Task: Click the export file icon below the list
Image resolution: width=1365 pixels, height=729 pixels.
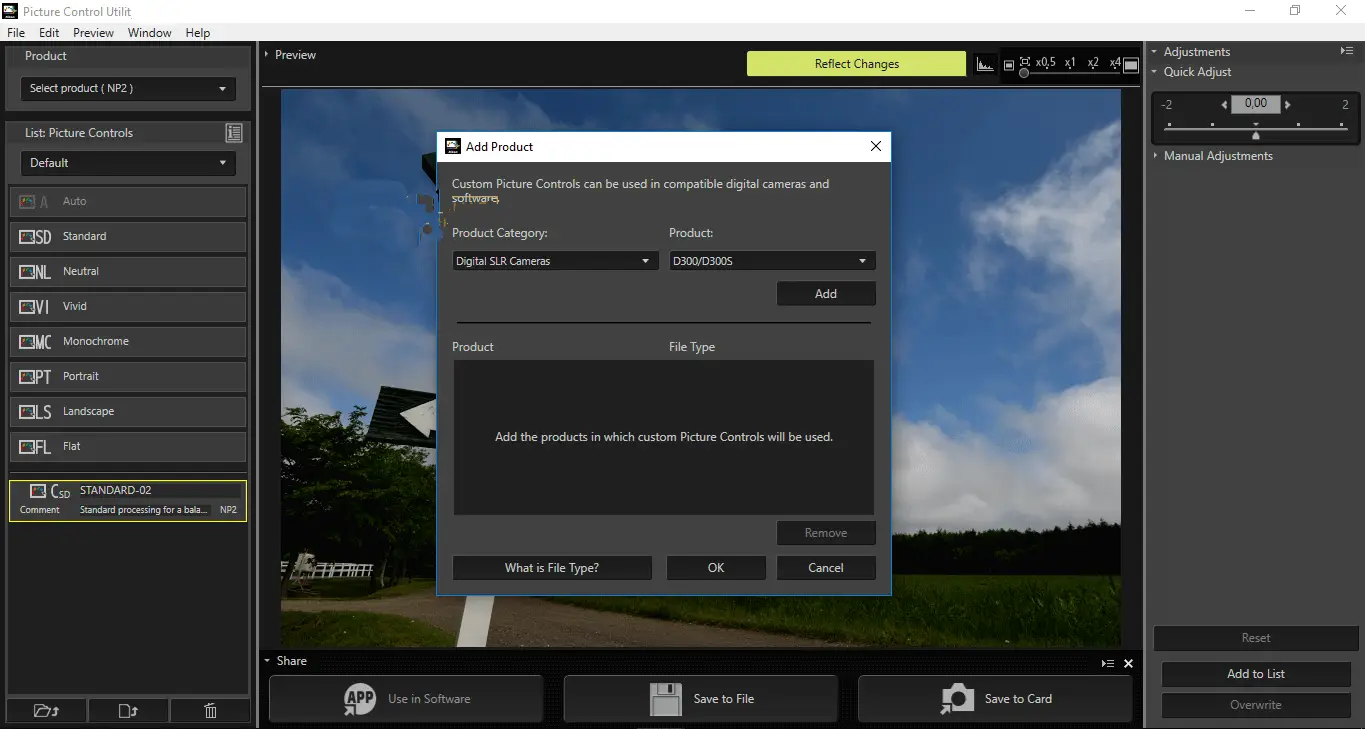Action: click(x=128, y=711)
